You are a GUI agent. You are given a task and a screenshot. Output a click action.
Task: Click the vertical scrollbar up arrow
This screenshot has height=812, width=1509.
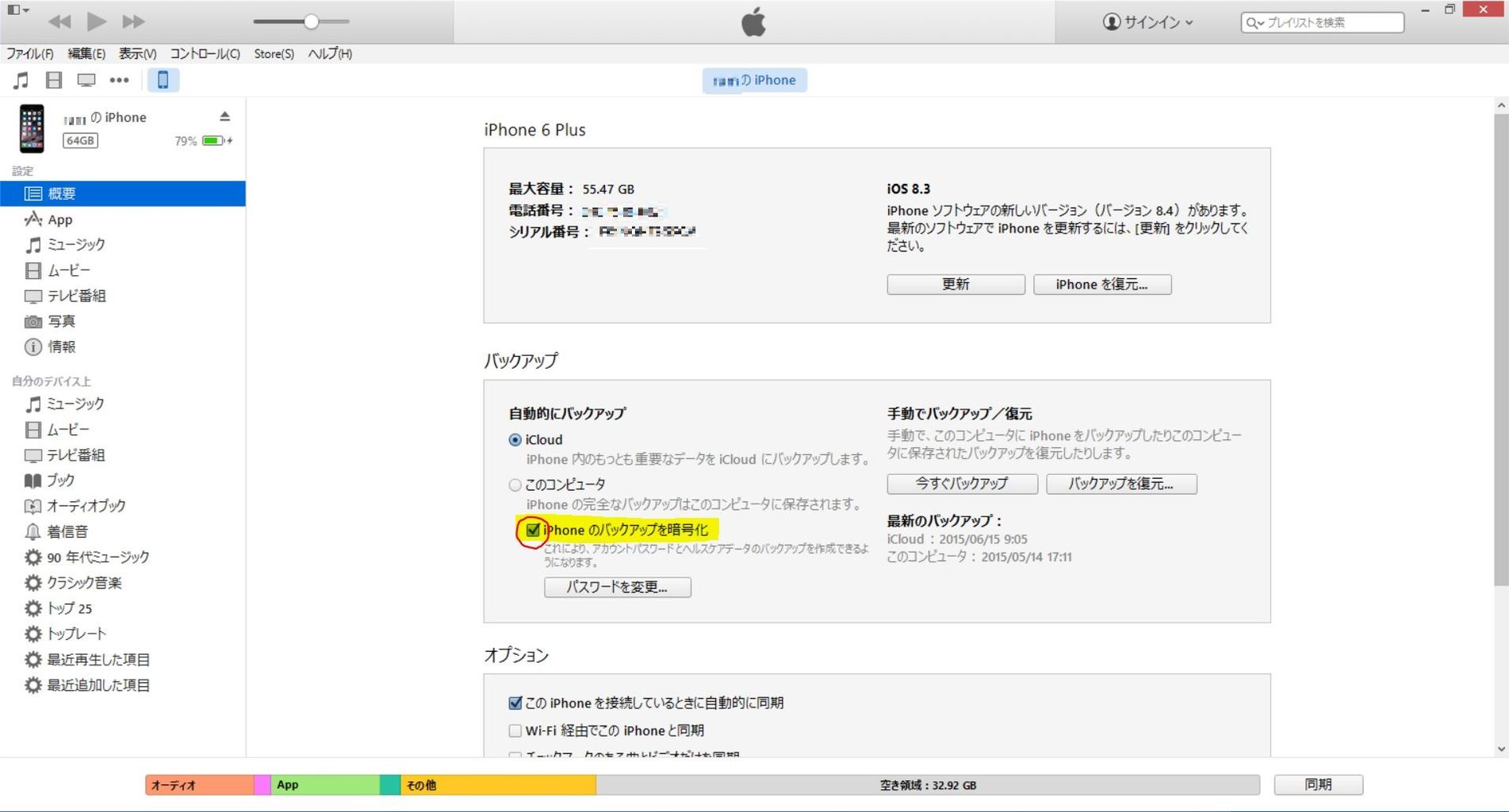pyautogui.click(x=1501, y=105)
